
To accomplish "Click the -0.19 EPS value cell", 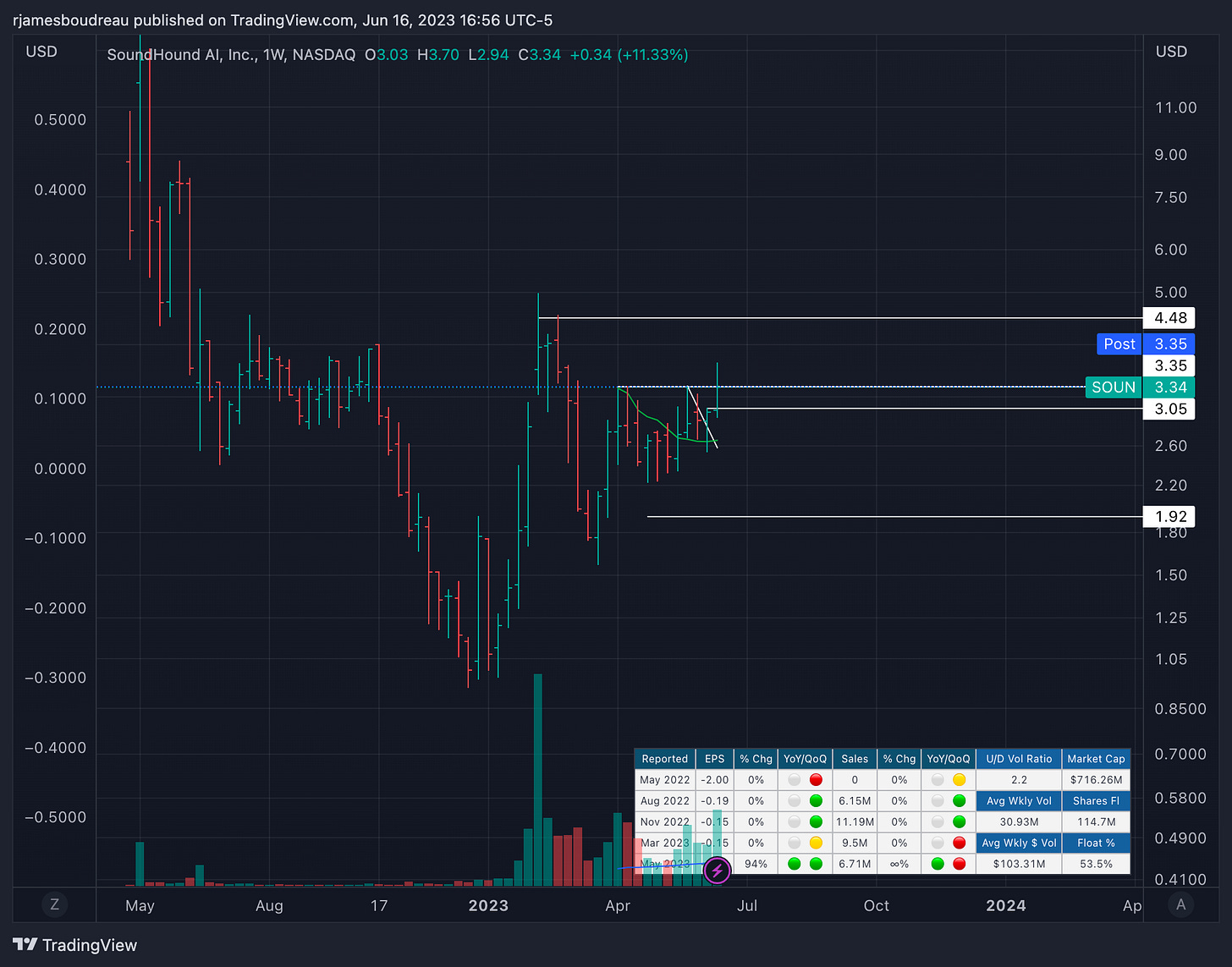I will [x=715, y=800].
